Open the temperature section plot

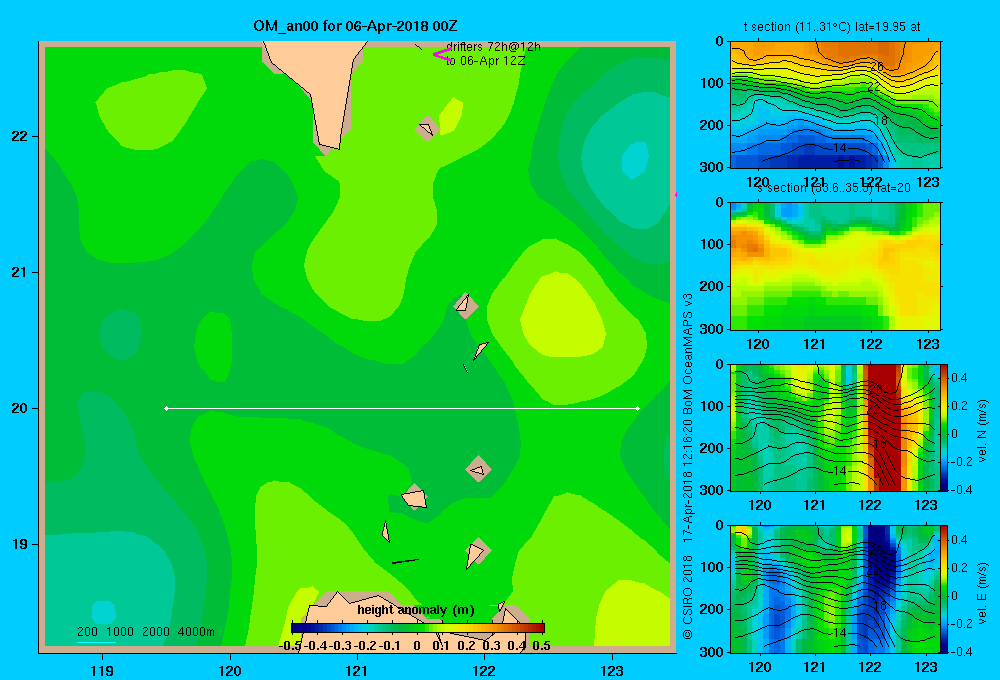point(835,105)
